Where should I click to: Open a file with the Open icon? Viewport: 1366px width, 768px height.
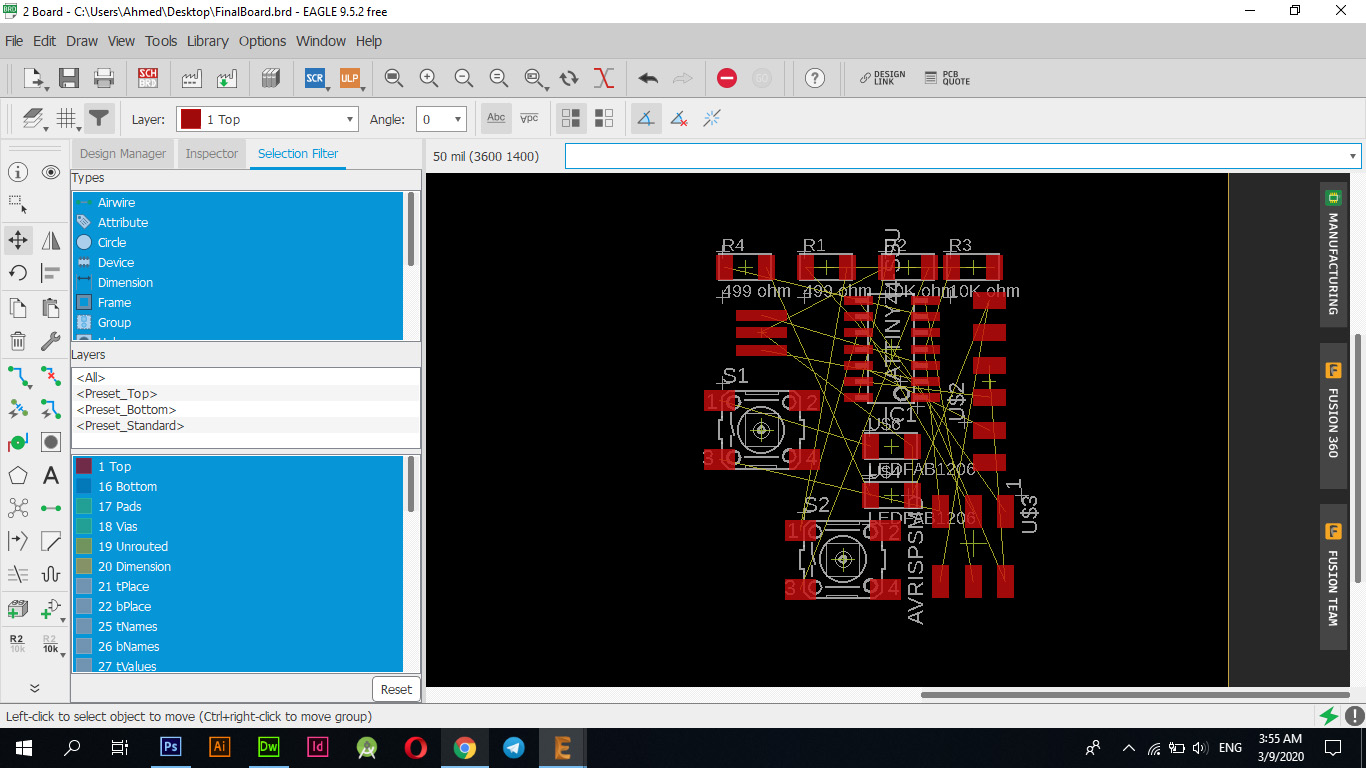[34, 78]
